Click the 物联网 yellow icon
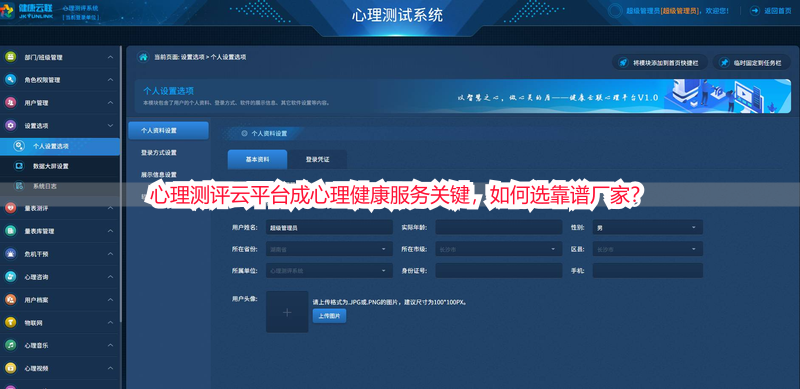800x389 pixels. coord(10,323)
